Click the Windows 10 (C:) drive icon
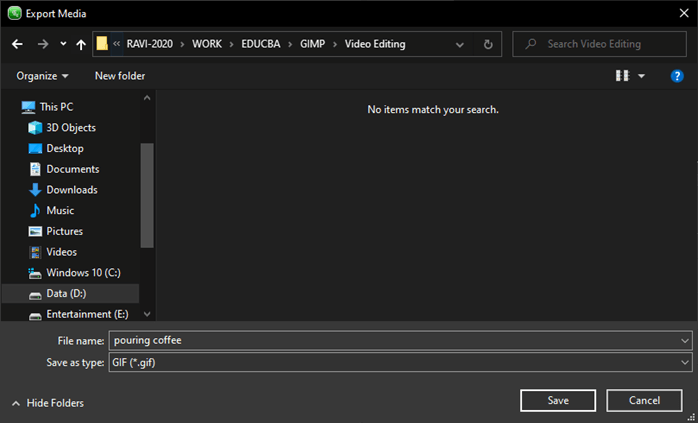The image size is (698, 423). tap(35, 273)
